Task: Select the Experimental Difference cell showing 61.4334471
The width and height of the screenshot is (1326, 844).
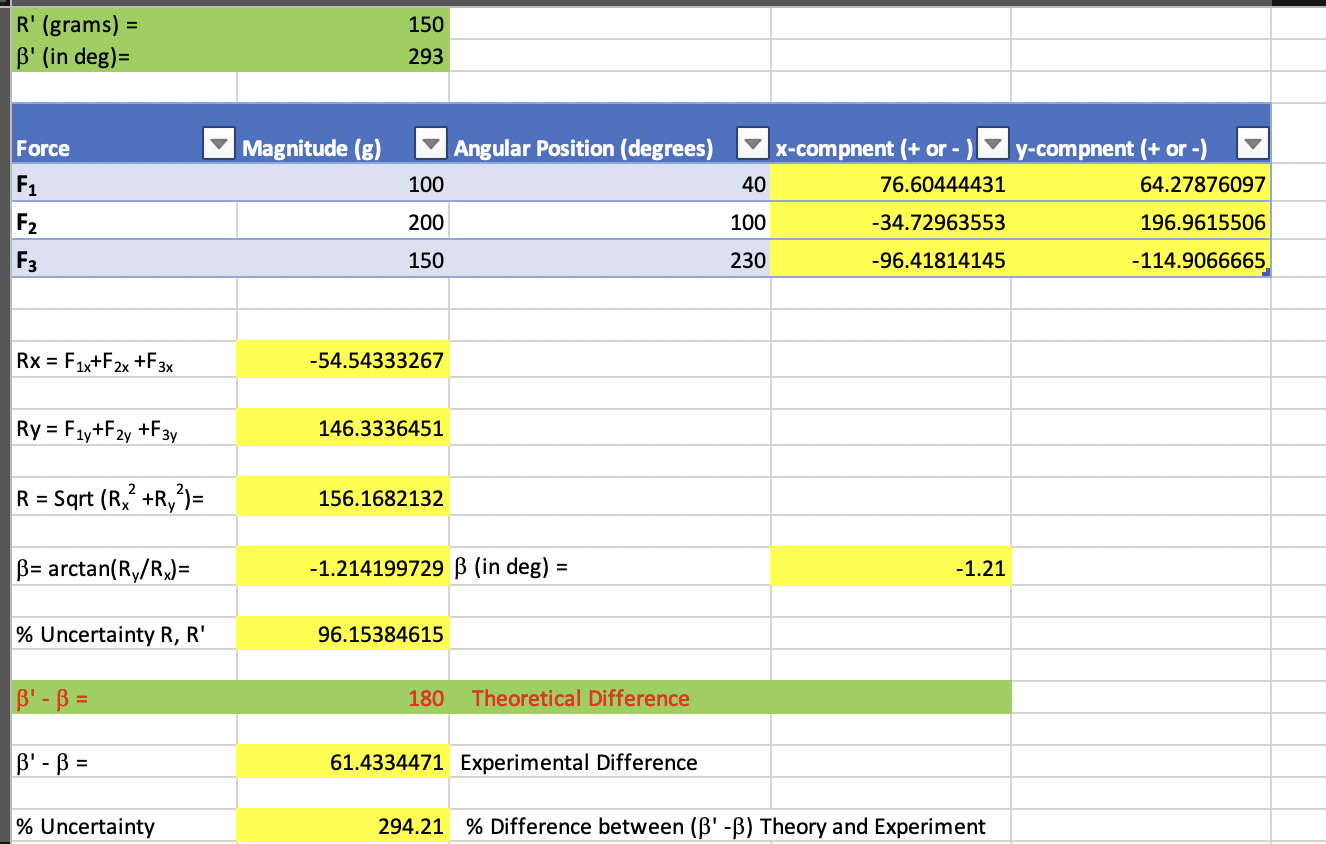Action: click(x=340, y=762)
